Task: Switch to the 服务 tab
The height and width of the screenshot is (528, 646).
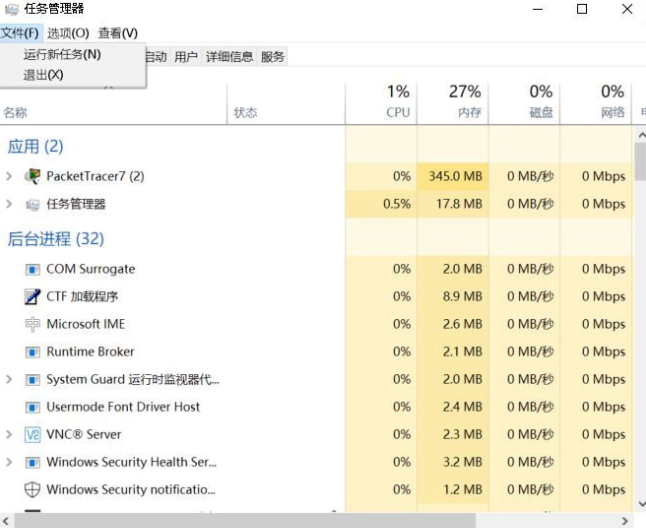Action: [273, 57]
